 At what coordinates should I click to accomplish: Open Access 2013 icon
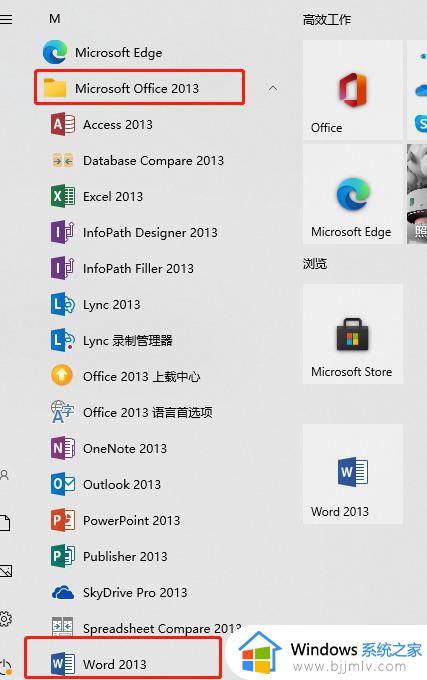[63, 124]
